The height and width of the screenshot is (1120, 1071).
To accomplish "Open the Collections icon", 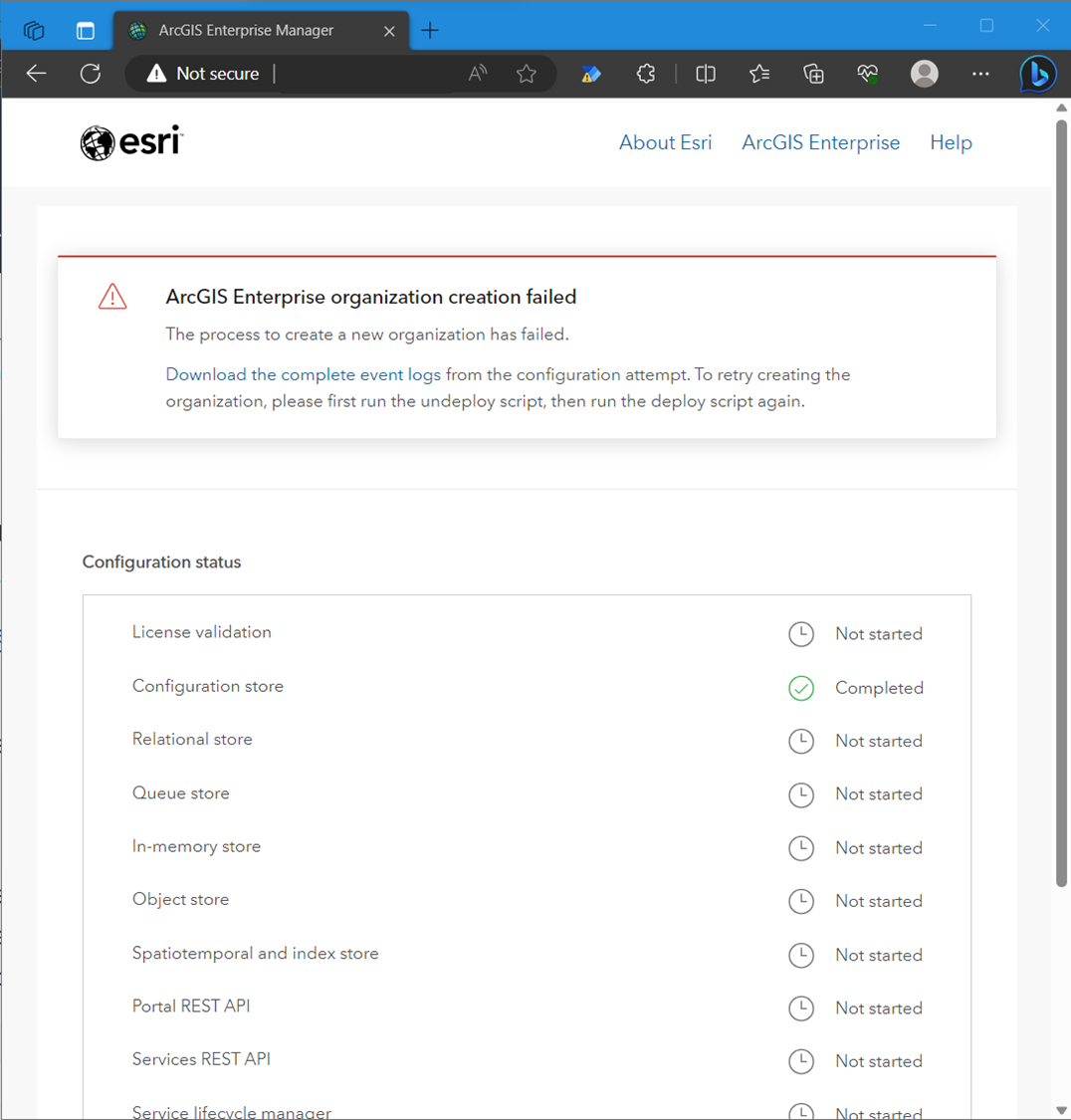I will 814,74.
